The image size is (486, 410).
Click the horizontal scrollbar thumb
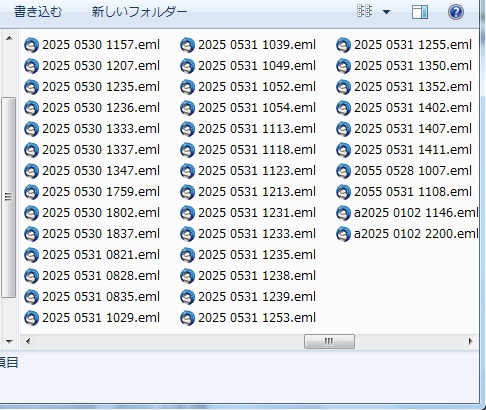click(329, 341)
